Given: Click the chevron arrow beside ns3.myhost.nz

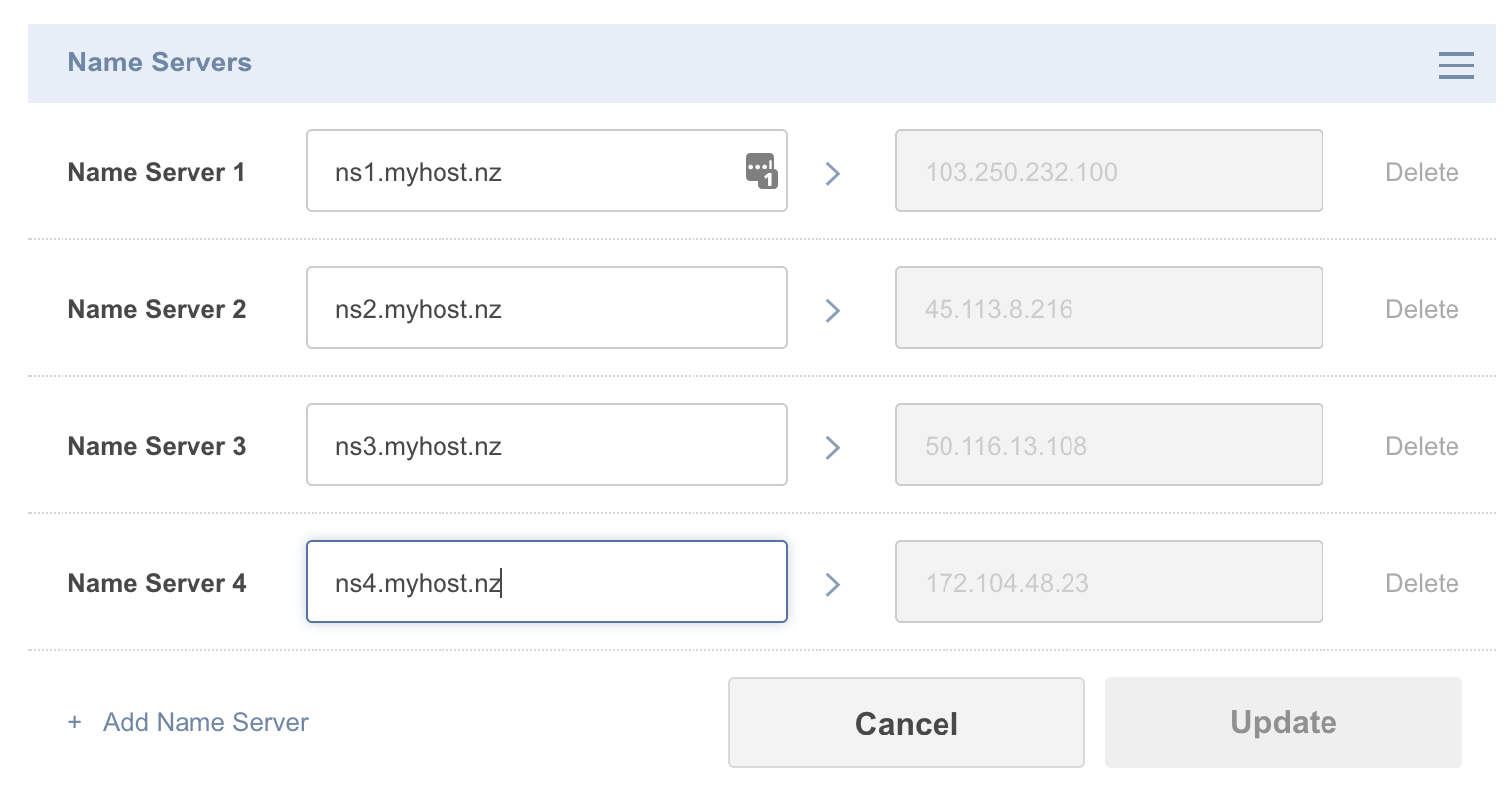Looking at the screenshot, I should (832, 447).
